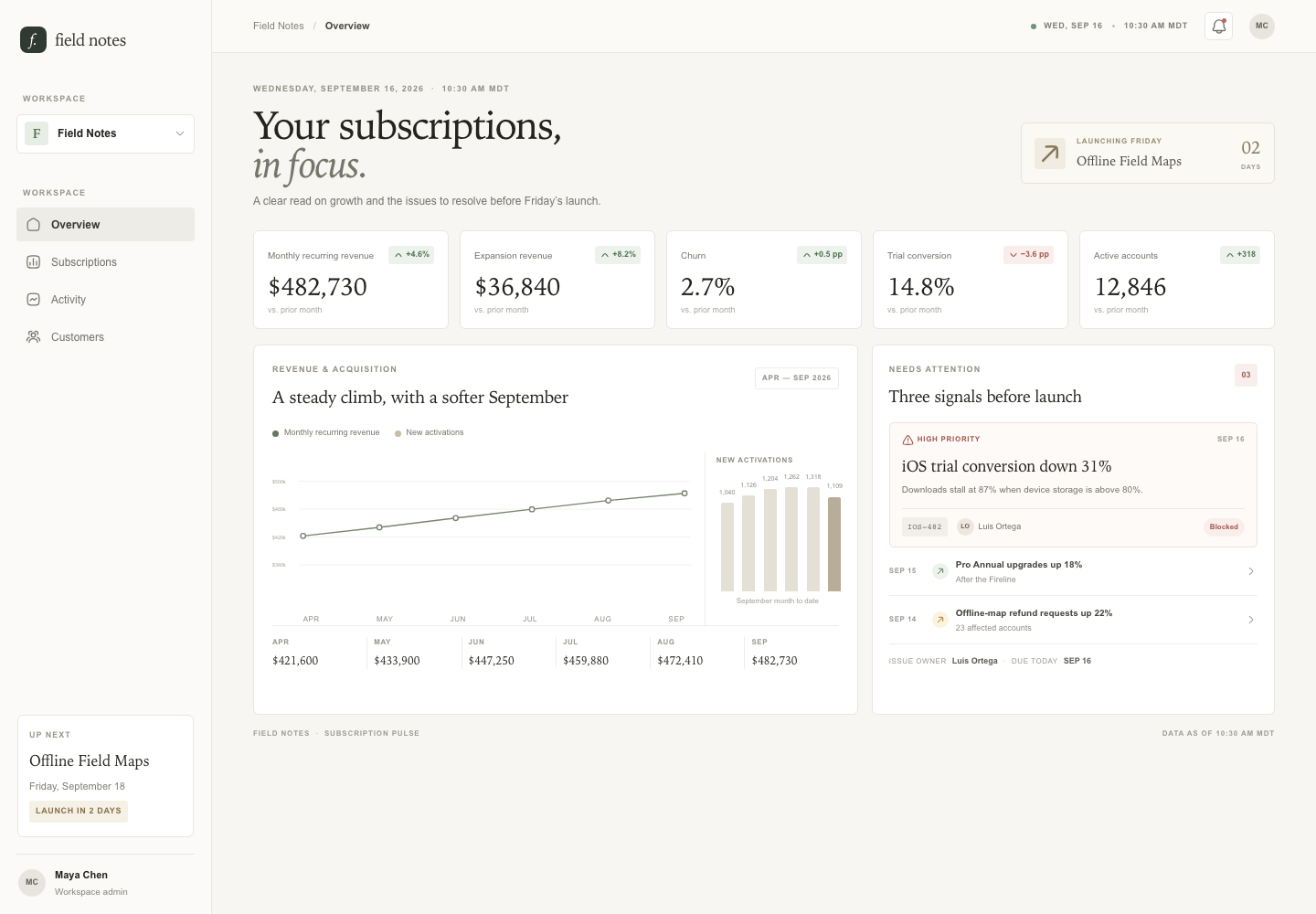Click the arrow icon beside Pro Annual upgrades
Screen dimensions: 1316x914
939,571
